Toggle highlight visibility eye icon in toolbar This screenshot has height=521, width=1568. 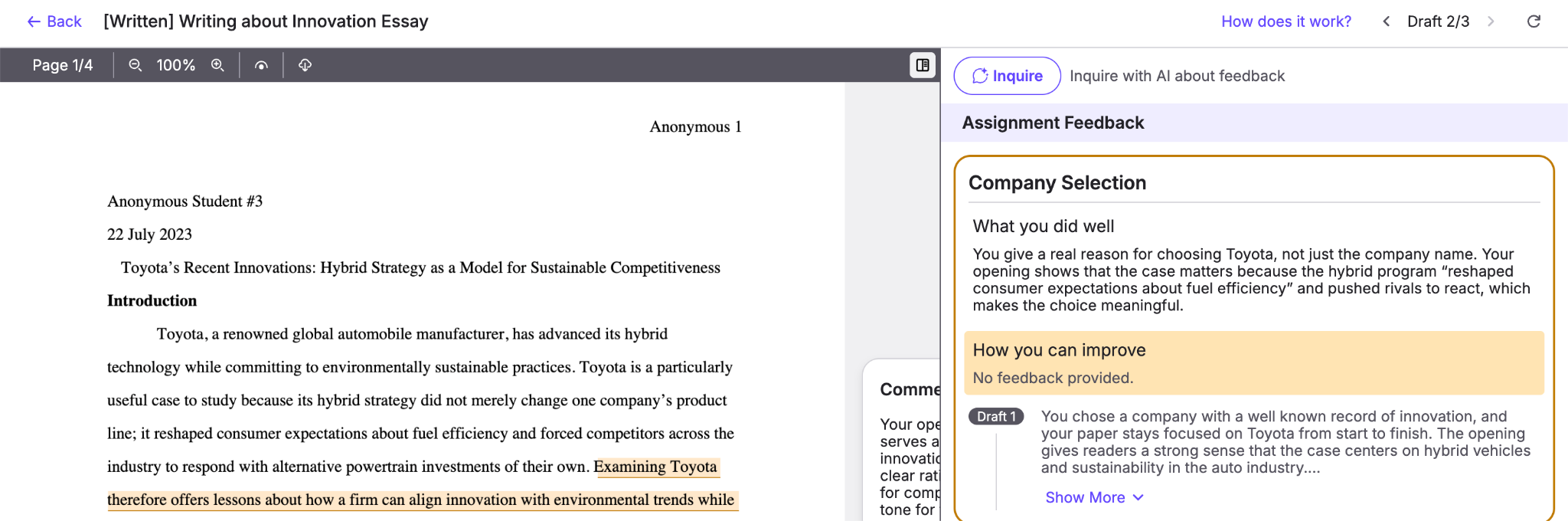tap(261, 65)
